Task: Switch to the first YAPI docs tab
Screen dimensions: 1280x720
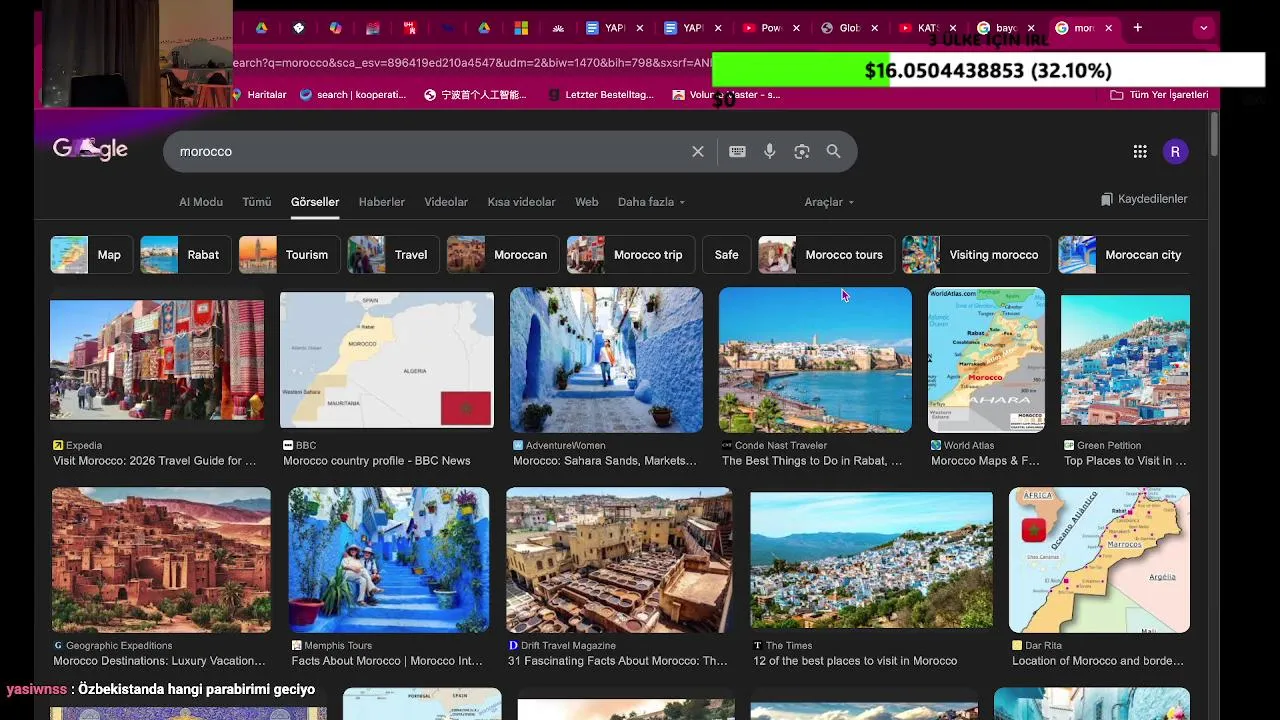Action: tap(606, 28)
